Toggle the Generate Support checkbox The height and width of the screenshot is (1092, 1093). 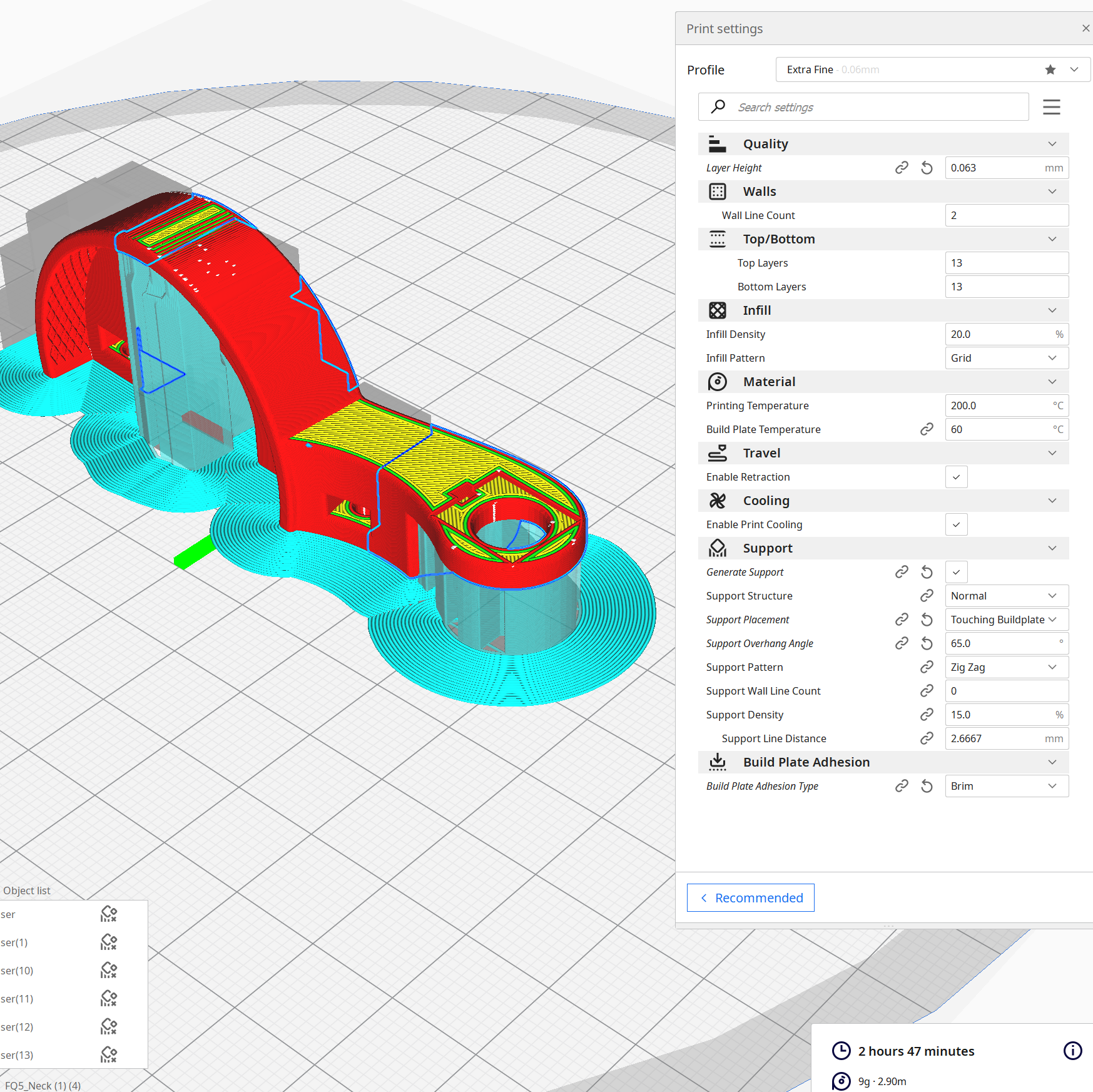pyautogui.click(x=956, y=572)
